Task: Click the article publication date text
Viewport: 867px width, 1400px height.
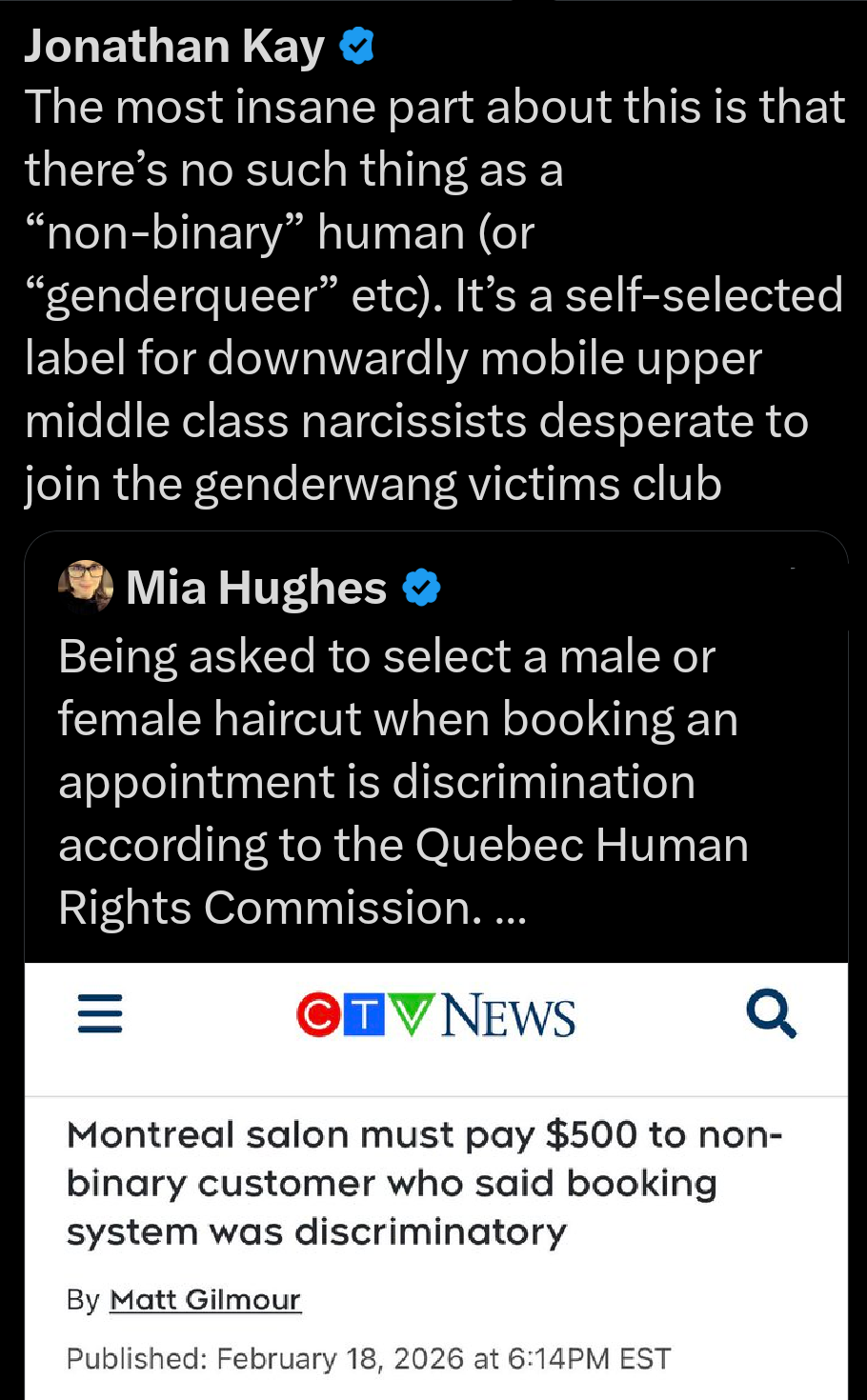Action: tap(371, 1359)
